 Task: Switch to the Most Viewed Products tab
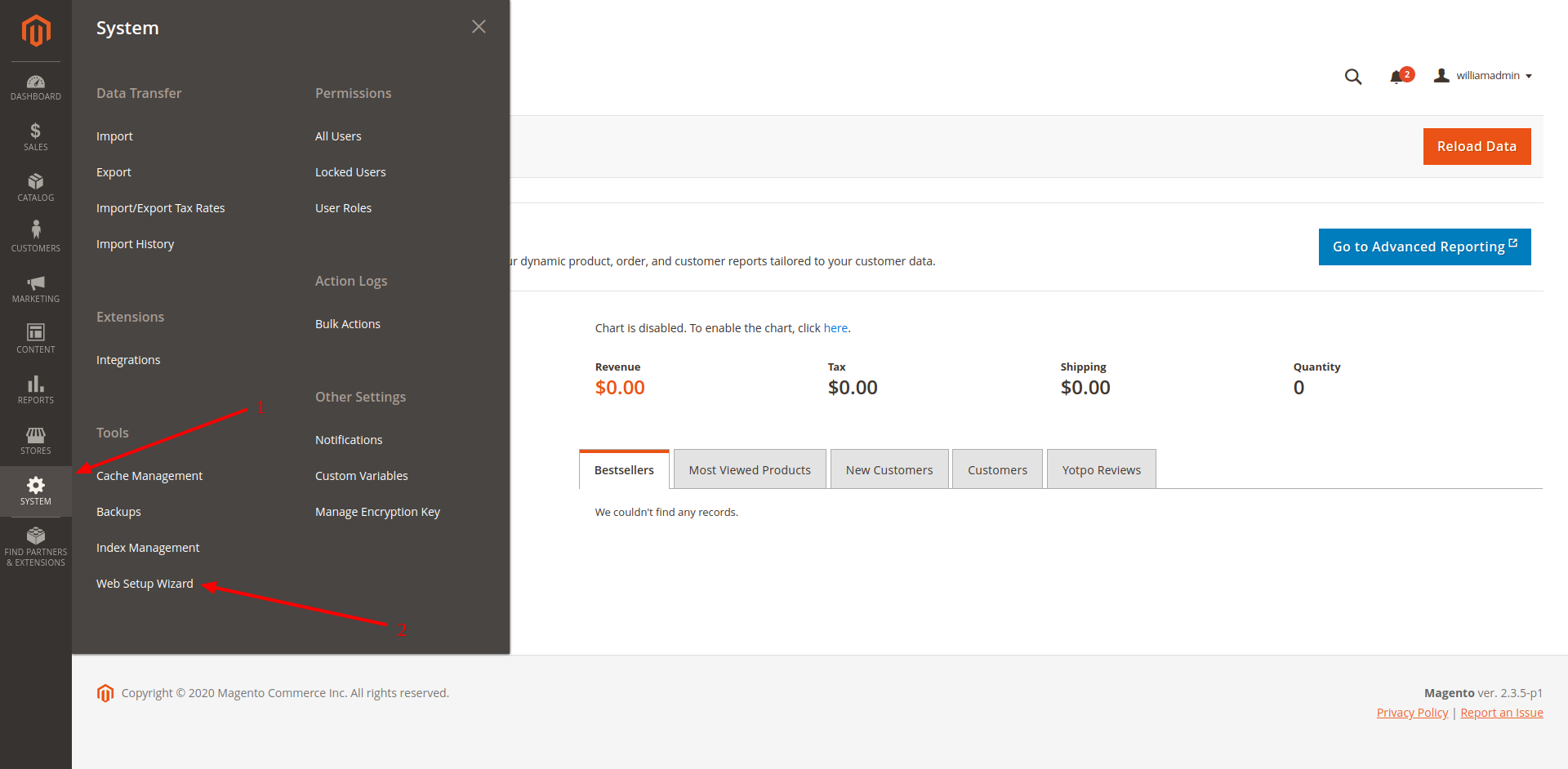tap(749, 469)
